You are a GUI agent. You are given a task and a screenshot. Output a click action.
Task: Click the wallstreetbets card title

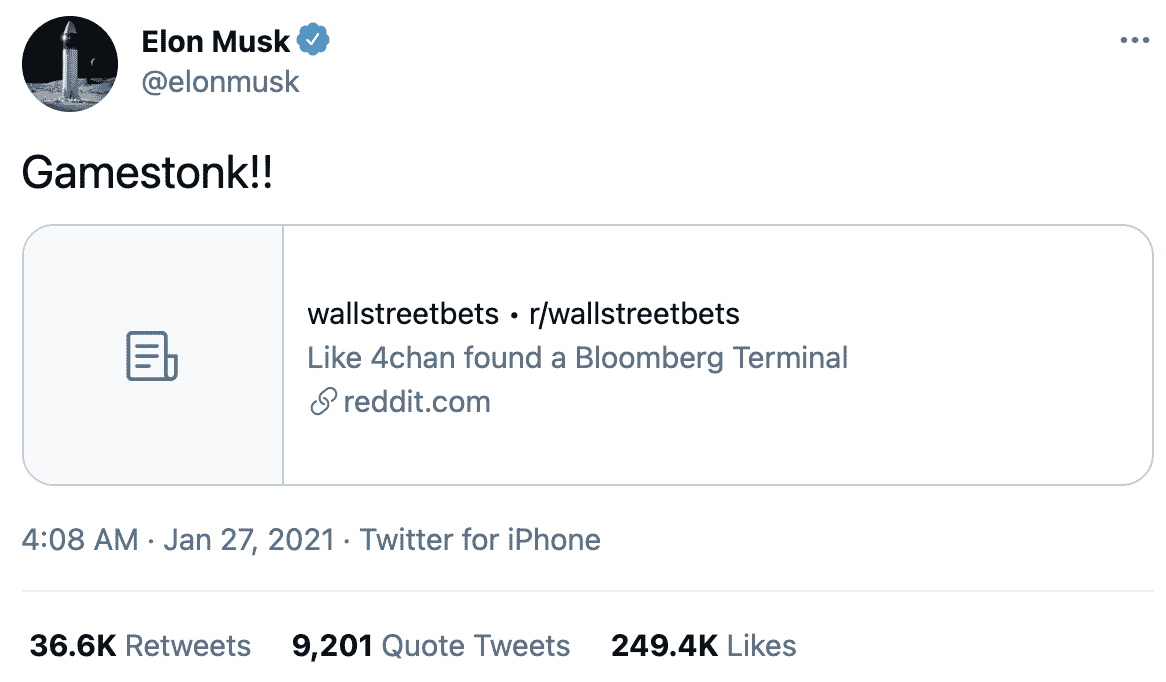[x=403, y=314]
